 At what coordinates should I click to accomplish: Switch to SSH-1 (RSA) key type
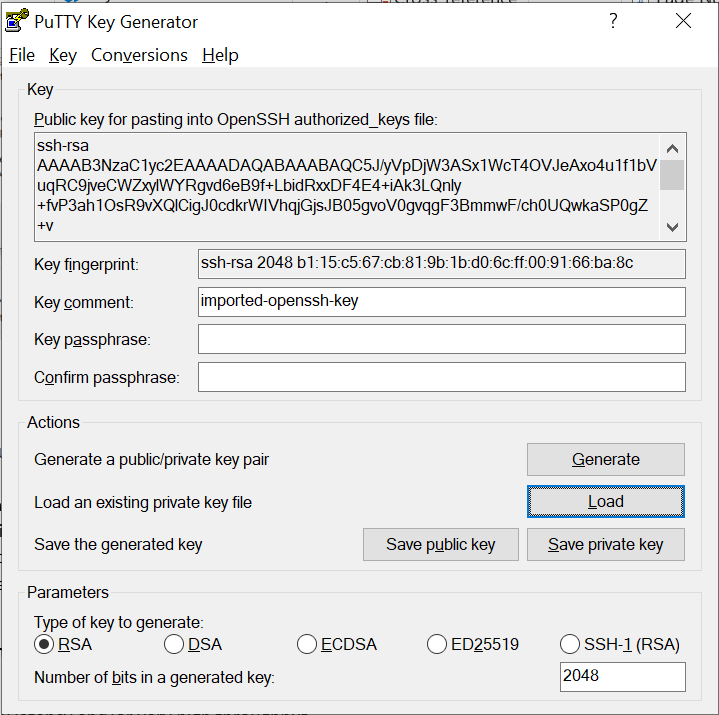pyautogui.click(x=570, y=644)
